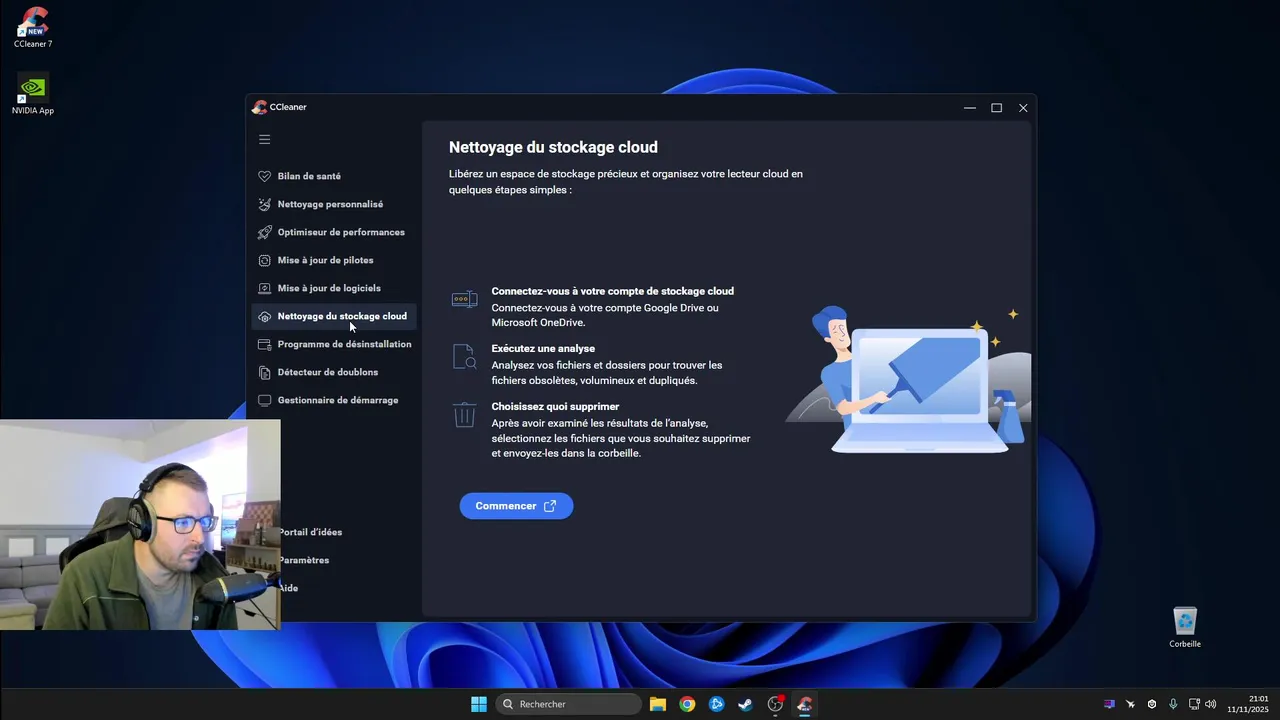Open the Corbeille recycle bin icon
The width and height of the screenshot is (1280, 720).
pos(1185,627)
